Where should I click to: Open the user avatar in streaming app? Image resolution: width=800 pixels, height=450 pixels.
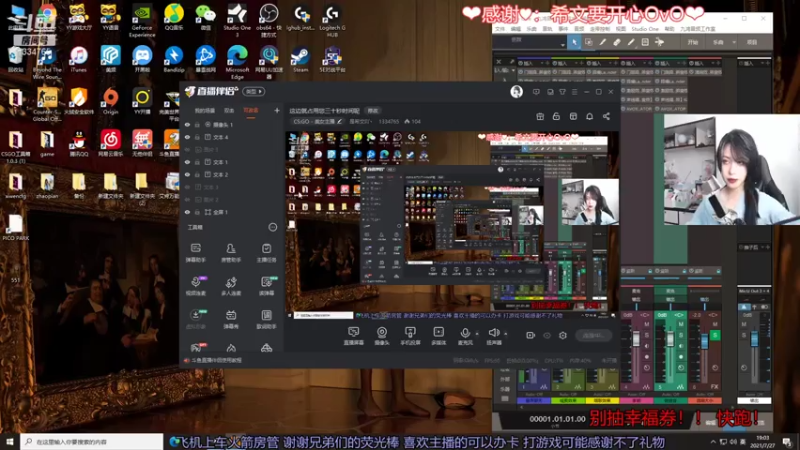pyautogui.click(x=516, y=92)
